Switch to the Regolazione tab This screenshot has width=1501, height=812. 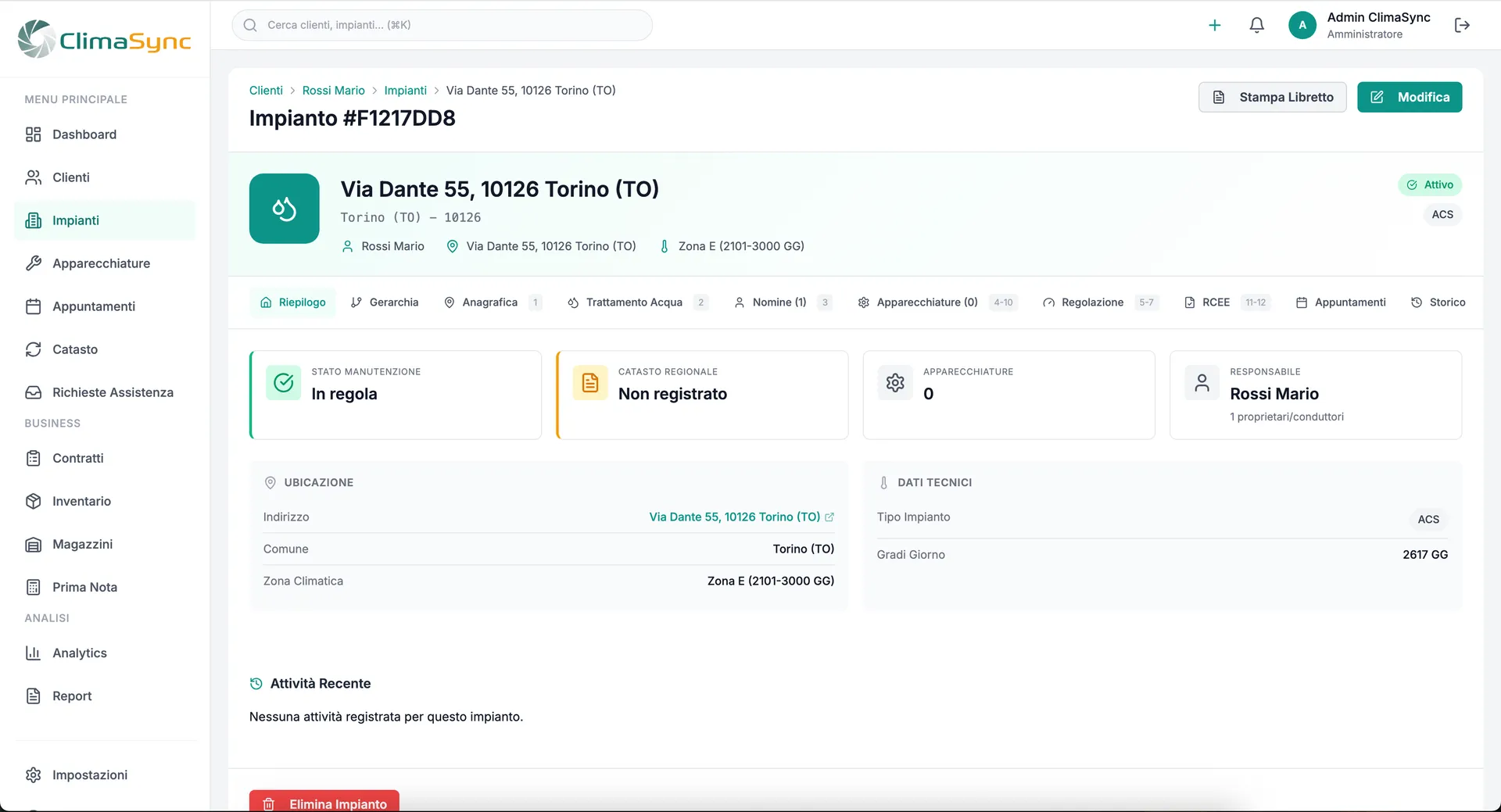(x=1100, y=302)
